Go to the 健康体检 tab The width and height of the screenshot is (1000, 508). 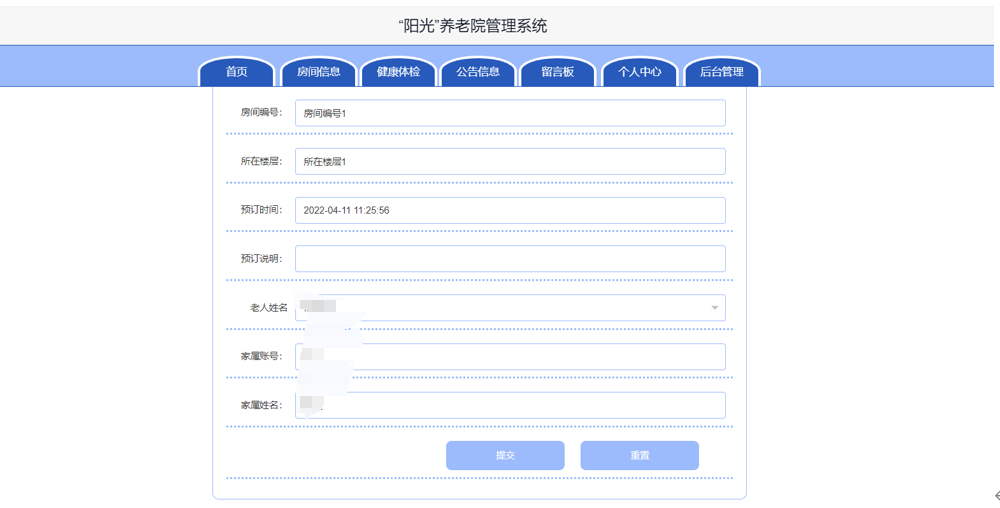click(399, 72)
